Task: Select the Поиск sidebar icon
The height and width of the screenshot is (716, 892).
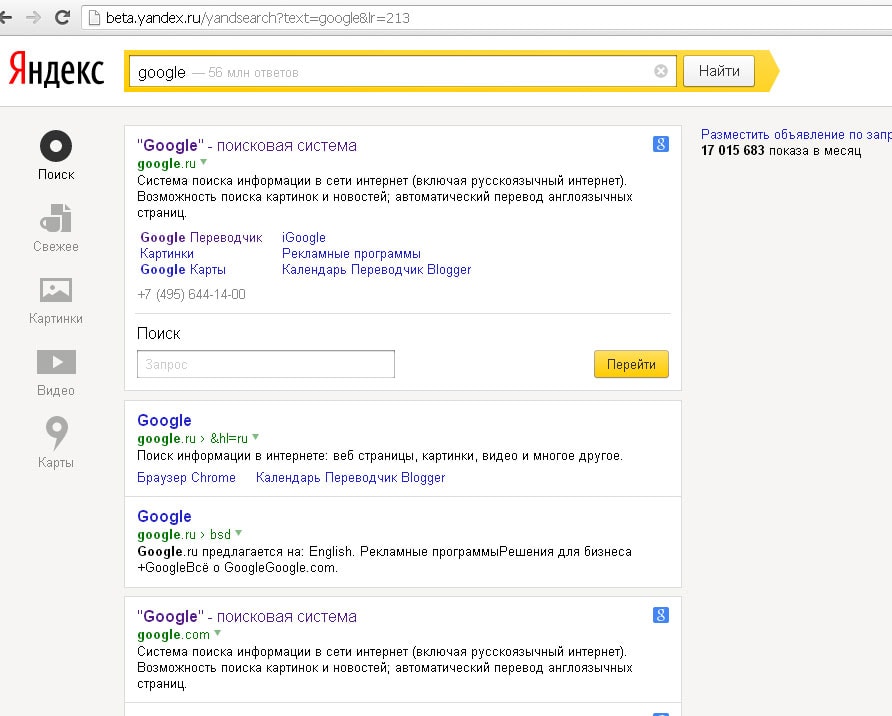Action: [x=56, y=147]
